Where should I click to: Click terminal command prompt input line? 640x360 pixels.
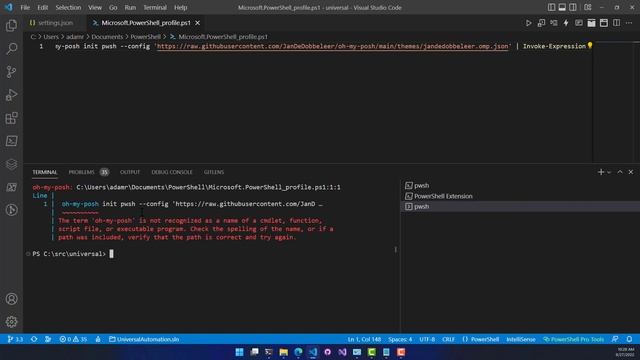click(x=212, y=254)
